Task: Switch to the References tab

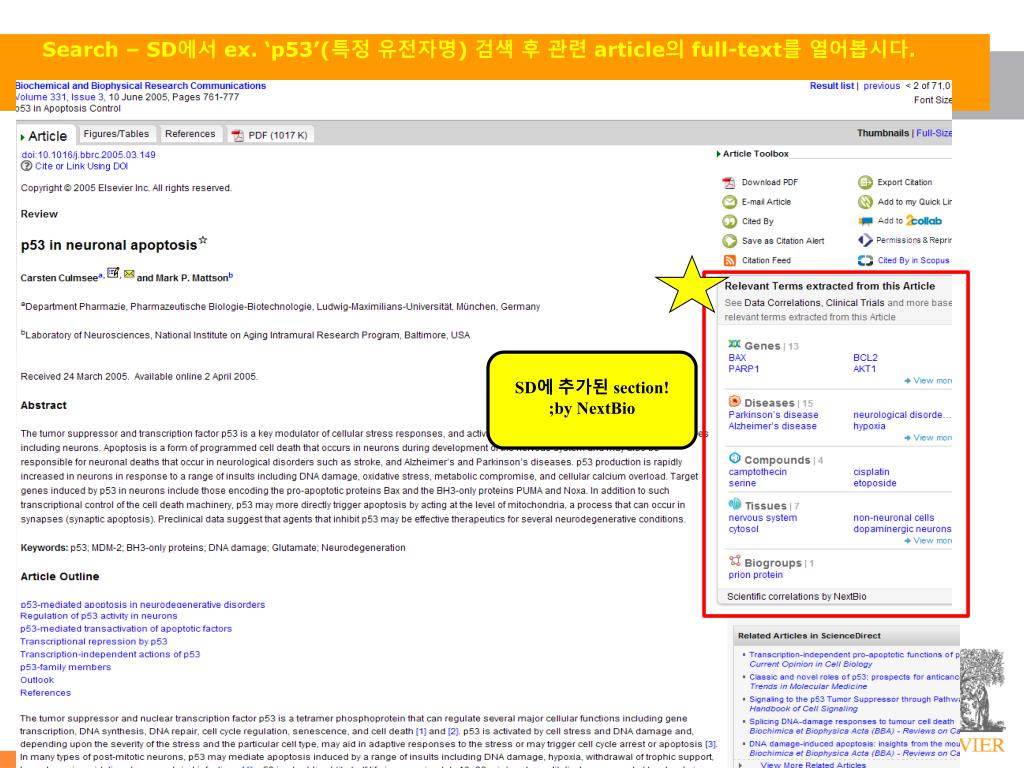Action: coord(190,134)
